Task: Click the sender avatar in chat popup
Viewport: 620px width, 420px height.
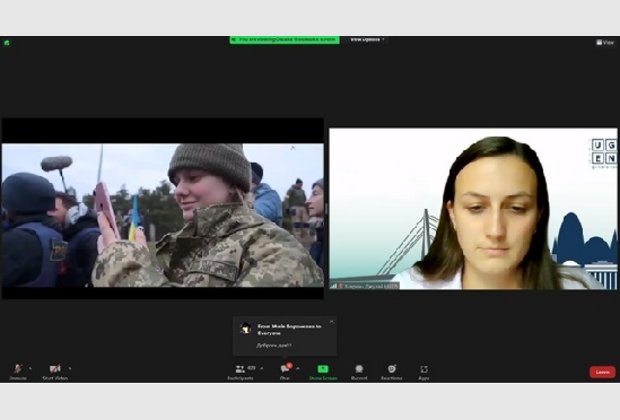Action: point(246,328)
